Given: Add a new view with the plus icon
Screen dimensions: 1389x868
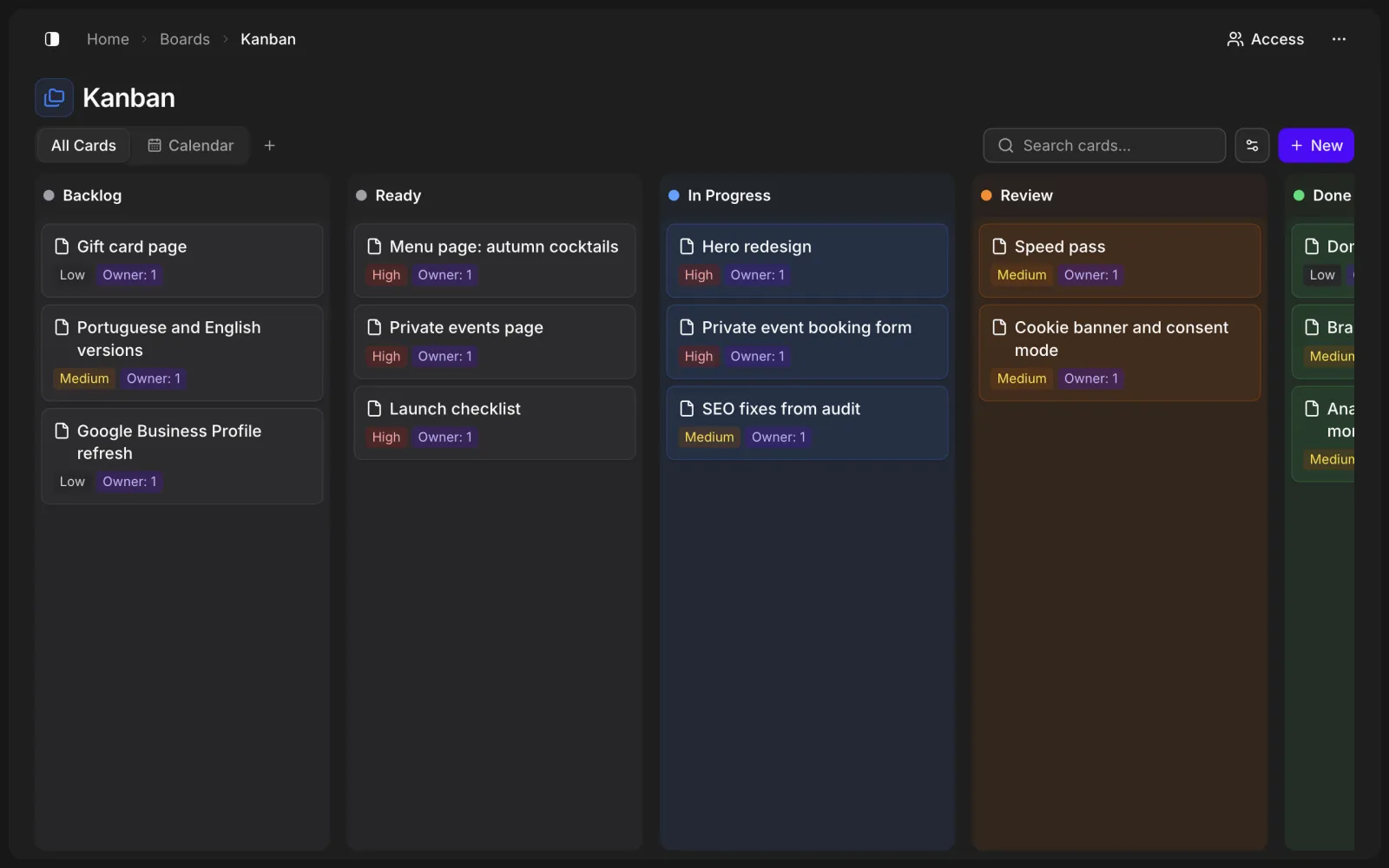Looking at the screenshot, I should pyautogui.click(x=269, y=146).
